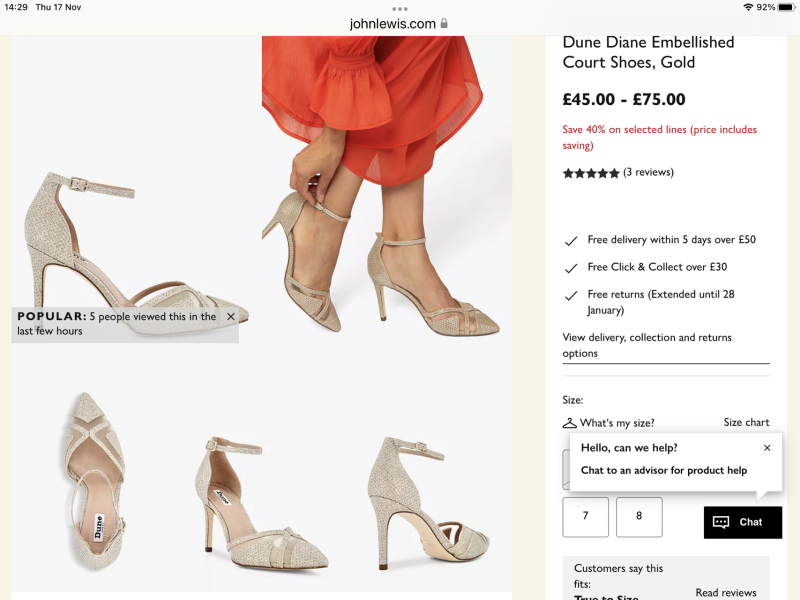The image size is (800, 600).
Task: Click the padlock icon next to johnlewis.com
Action: coord(445,23)
